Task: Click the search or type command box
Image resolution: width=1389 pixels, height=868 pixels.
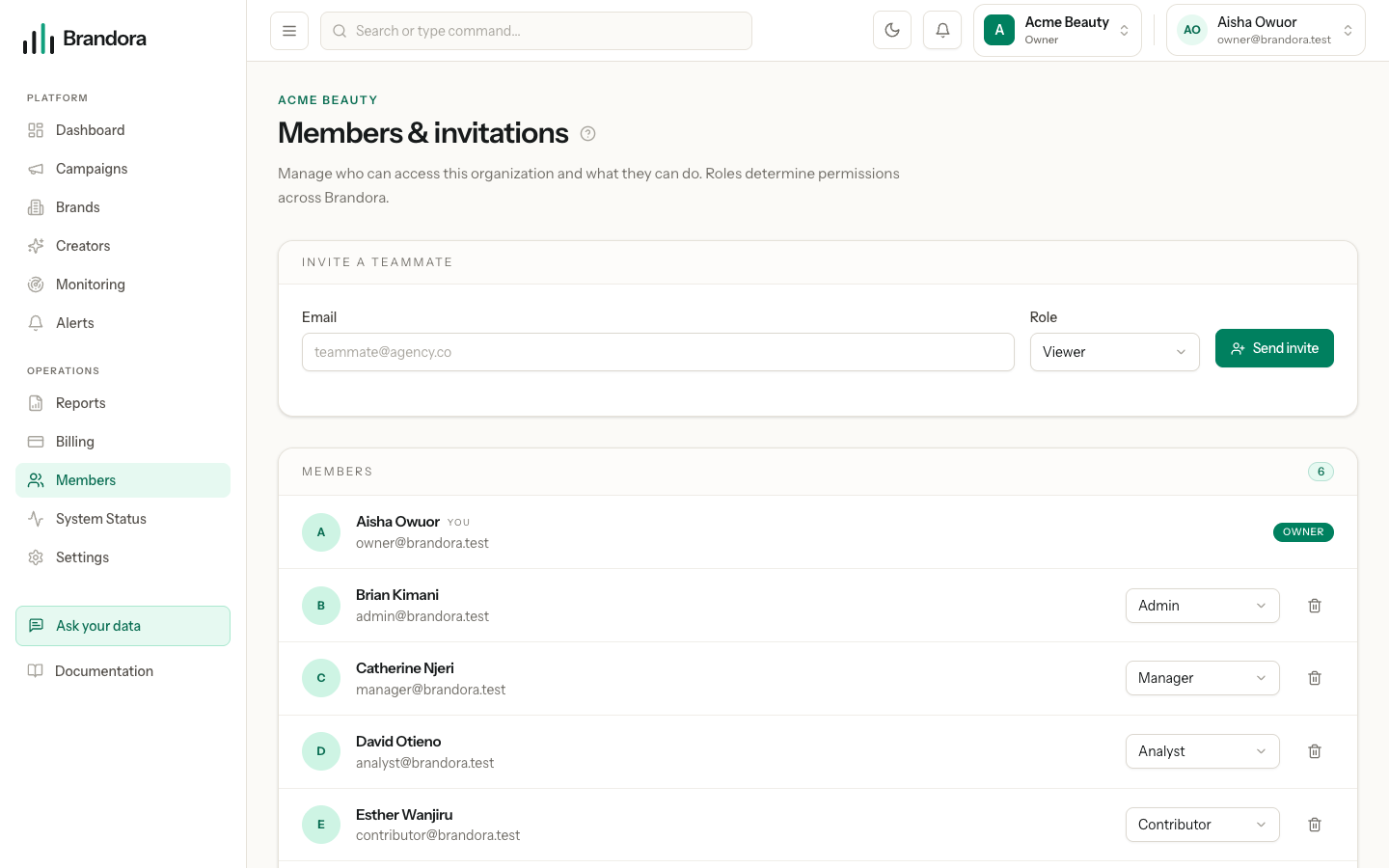Action: [536, 31]
